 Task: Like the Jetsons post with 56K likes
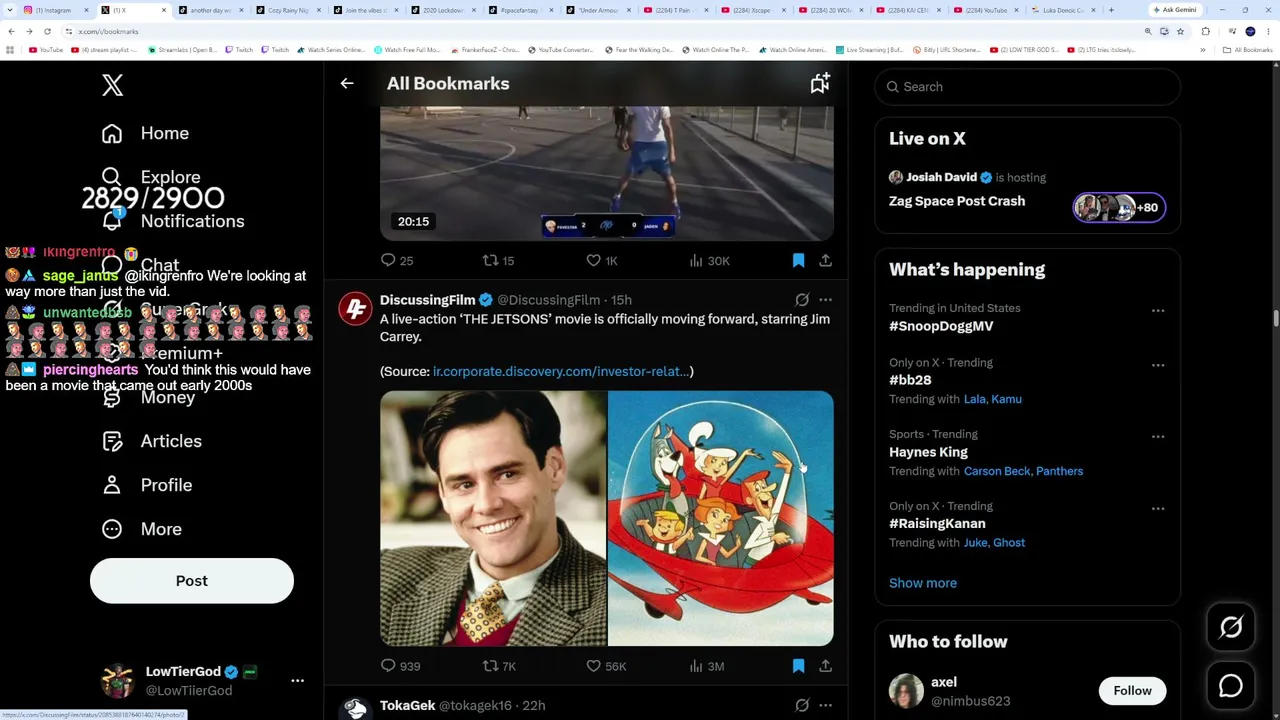click(x=606, y=666)
